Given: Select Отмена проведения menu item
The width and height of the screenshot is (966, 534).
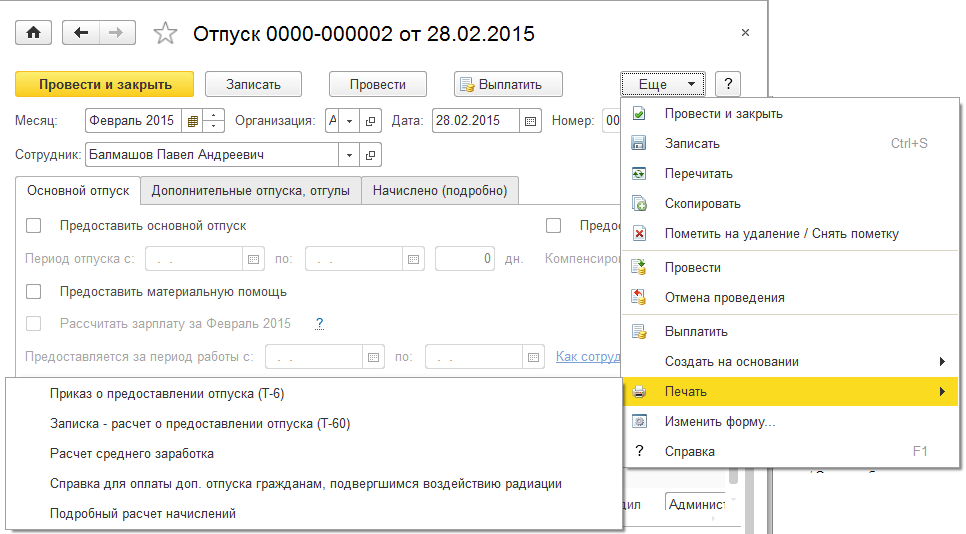Looking at the screenshot, I should [x=790, y=298].
